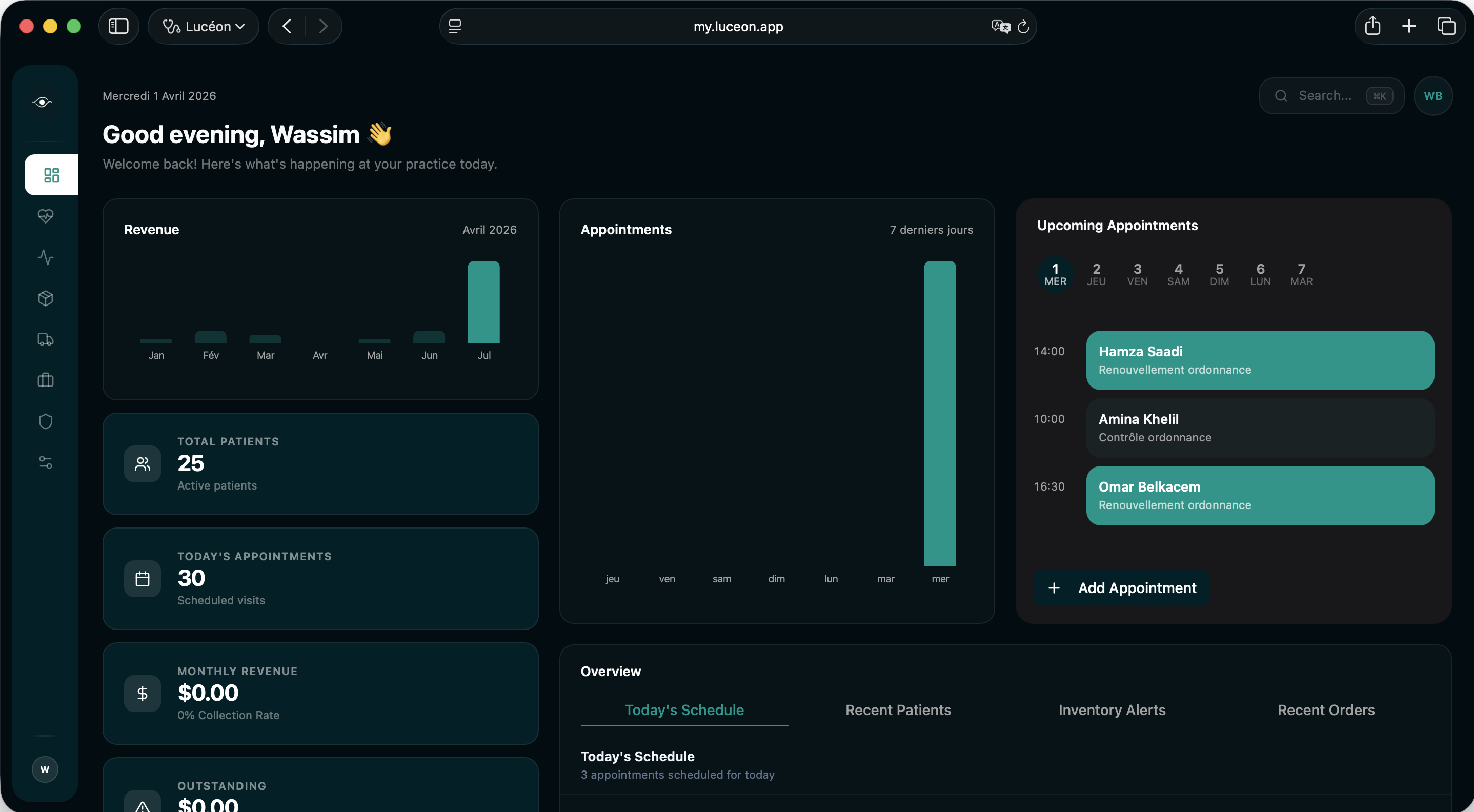Click the Lucéon eye logo in sidebar
Image resolution: width=1474 pixels, height=812 pixels.
tap(42, 103)
